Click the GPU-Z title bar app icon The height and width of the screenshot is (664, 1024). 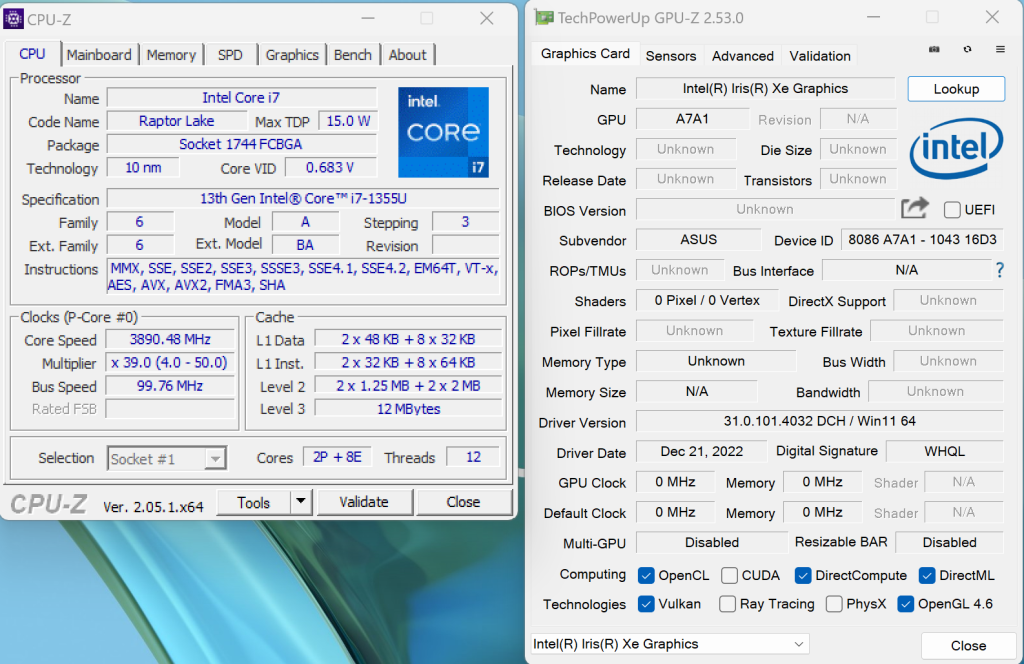click(544, 17)
